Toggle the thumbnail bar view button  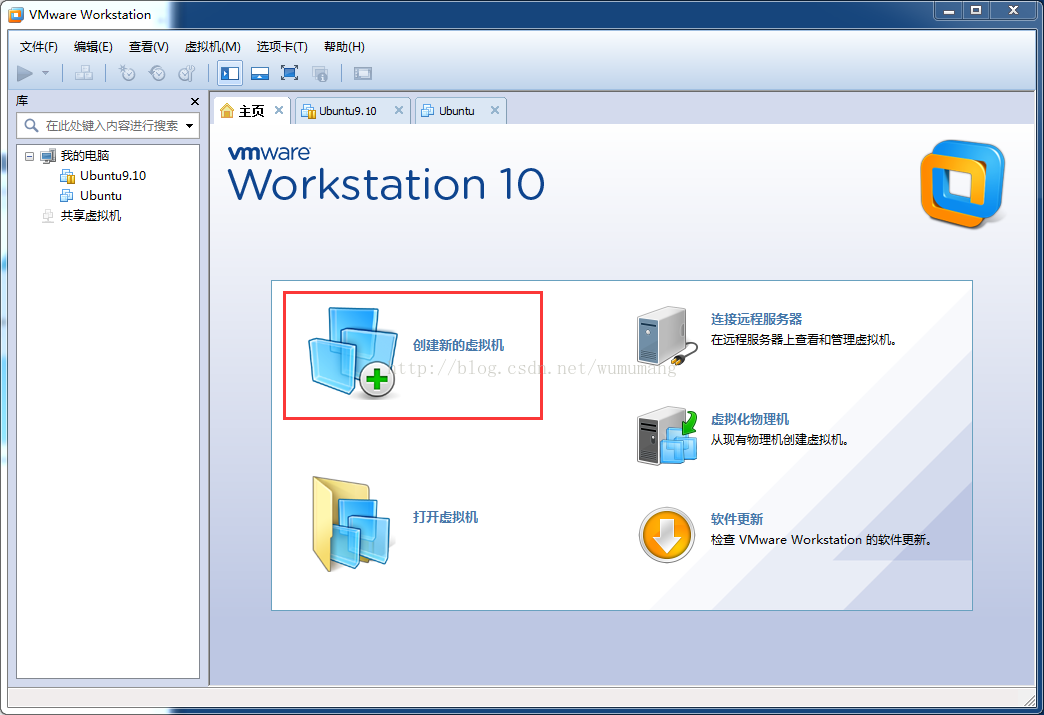pyautogui.click(x=260, y=73)
